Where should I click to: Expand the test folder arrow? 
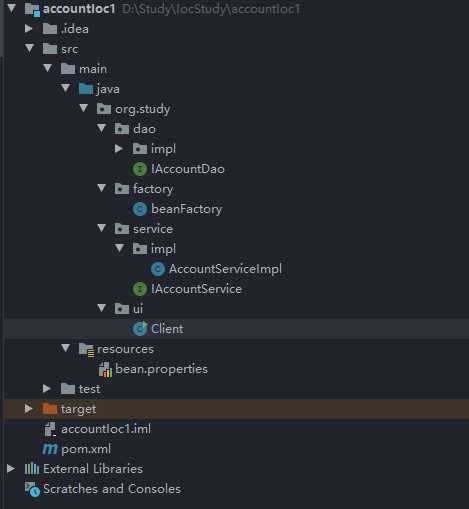point(47,389)
